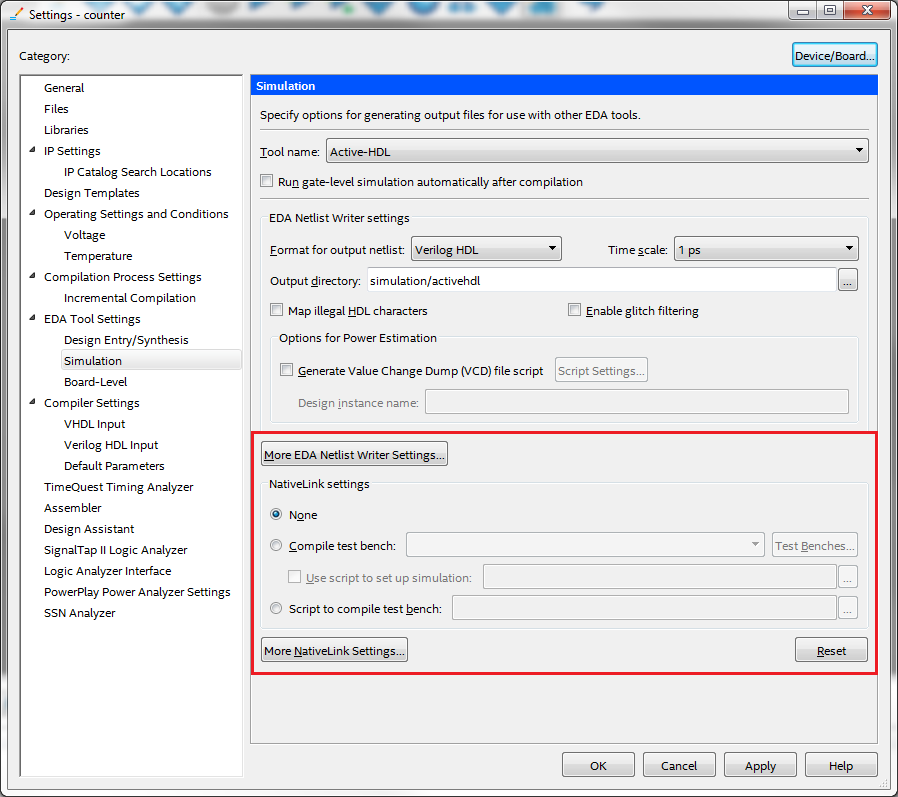Browse for simulation setup script
Screen dimensions: 898x797
click(x=848, y=577)
